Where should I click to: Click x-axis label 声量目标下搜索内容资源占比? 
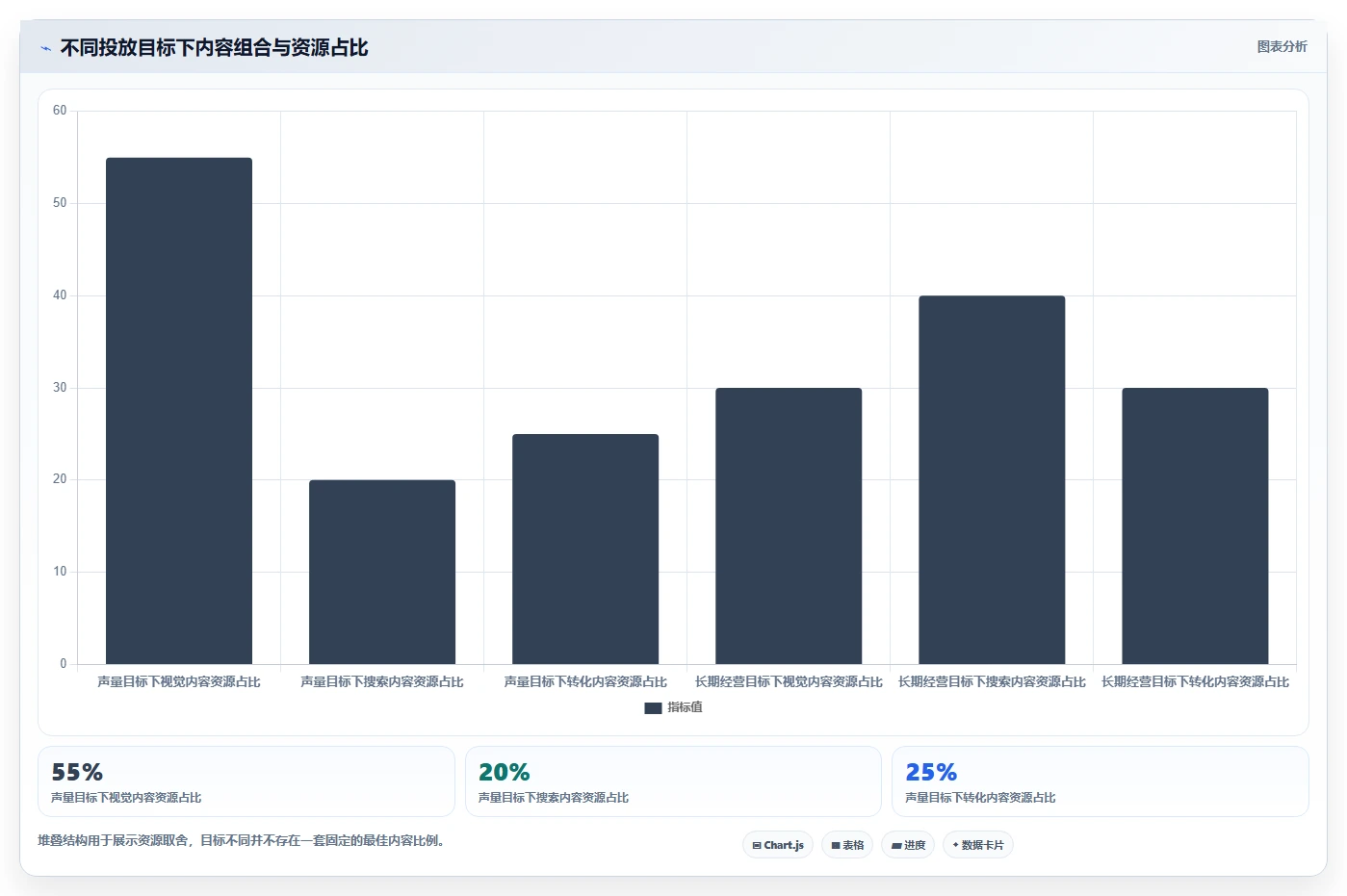click(x=382, y=681)
